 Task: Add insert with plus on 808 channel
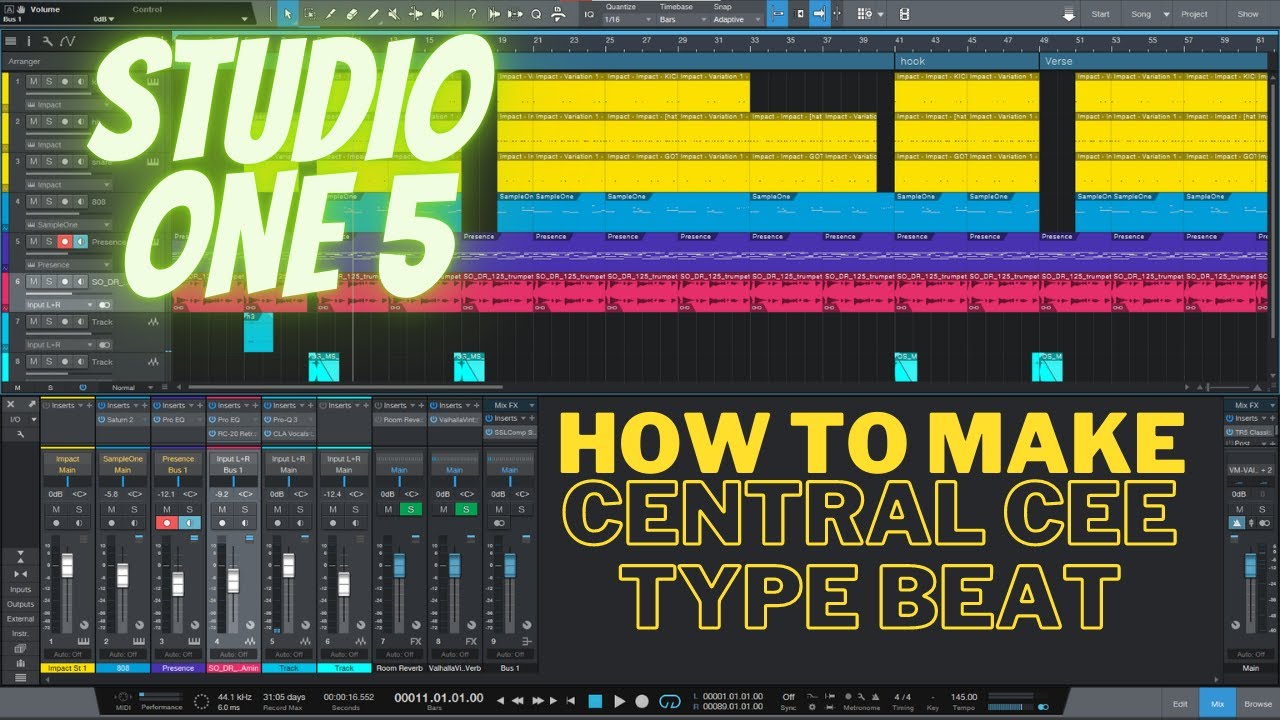tap(143, 406)
